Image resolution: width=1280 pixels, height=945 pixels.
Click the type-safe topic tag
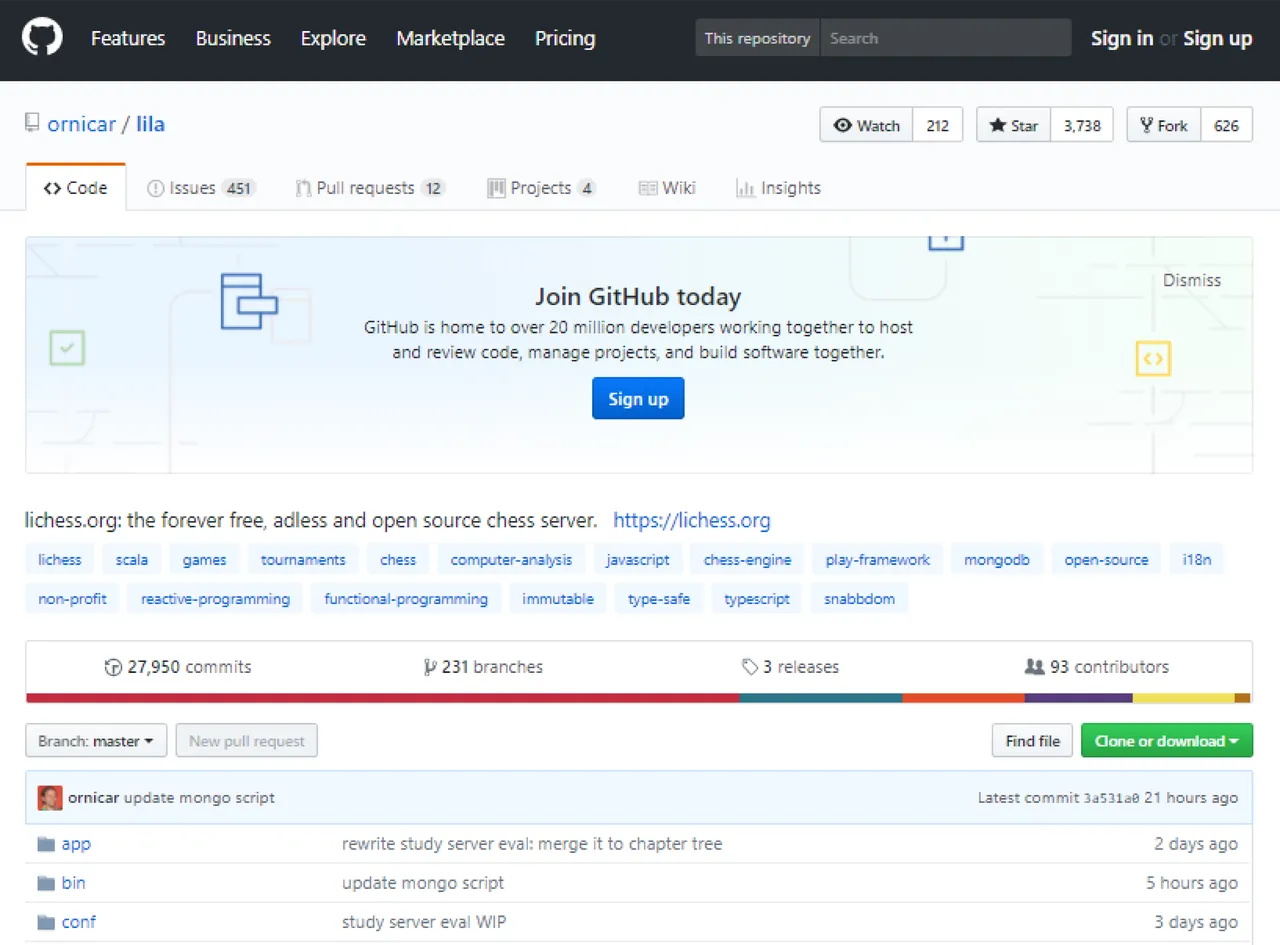click(x=659, y=599)
